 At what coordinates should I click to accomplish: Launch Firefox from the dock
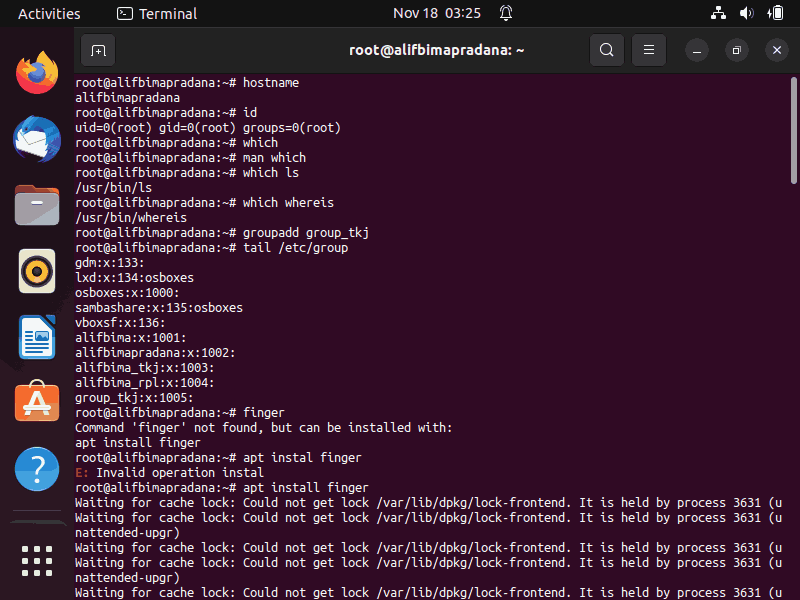point(37,72)
